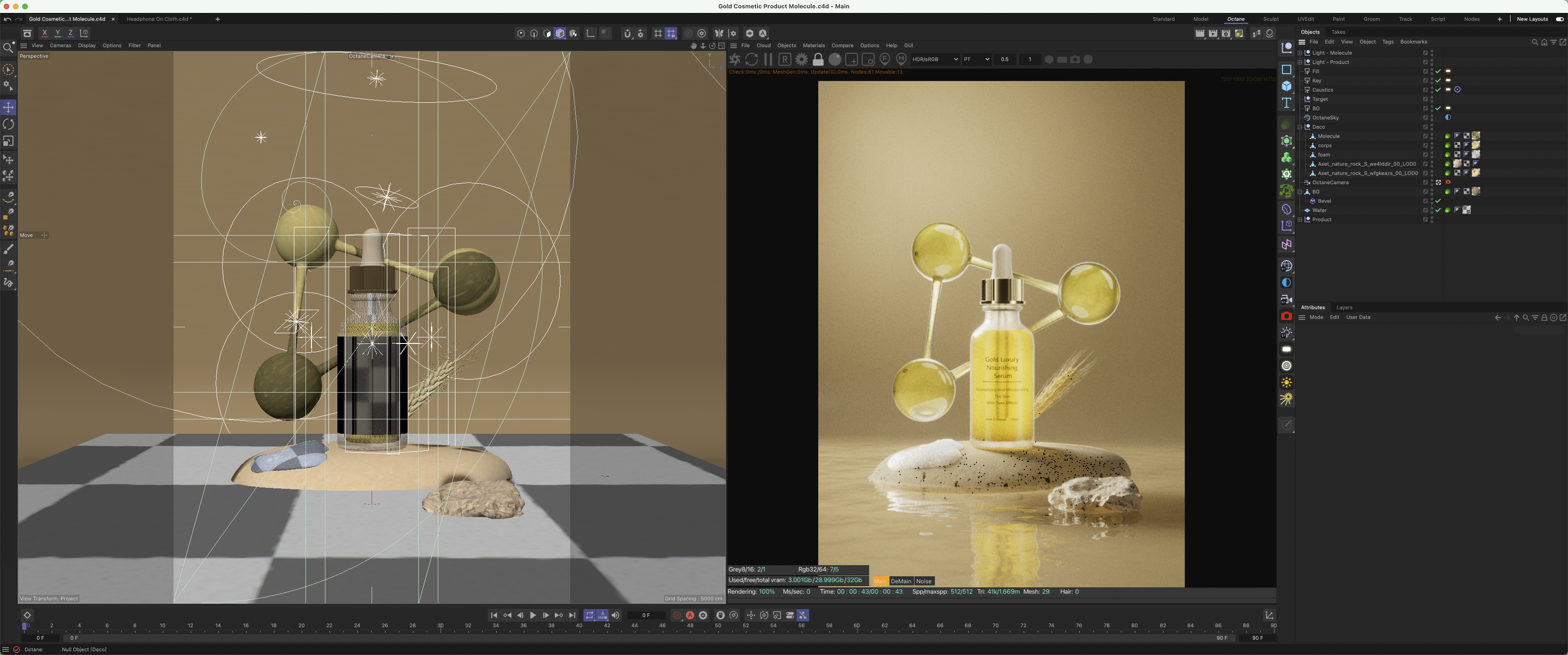This screenshot has height=655, width=1568.
Task: Select the Scale tool
Action: 8,141
